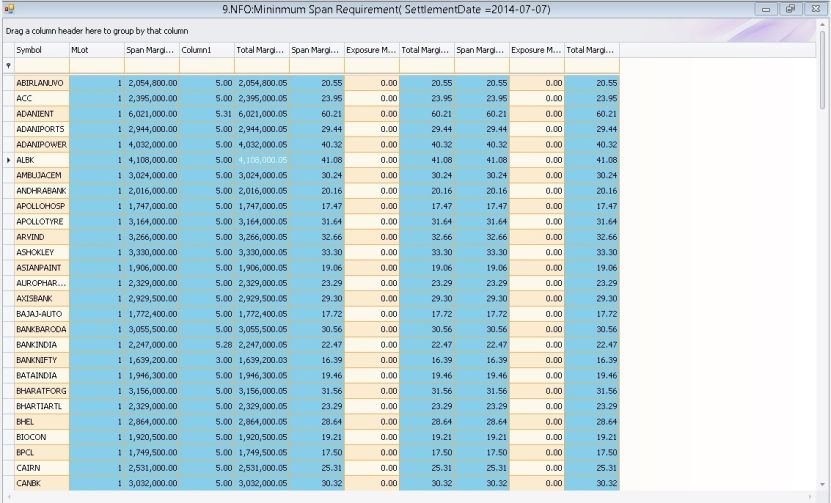The height and width of the screenshot is (503, 831).
Task: Select the BAJAJ-AUTO symbol cell
Action: tap(41, 313)
